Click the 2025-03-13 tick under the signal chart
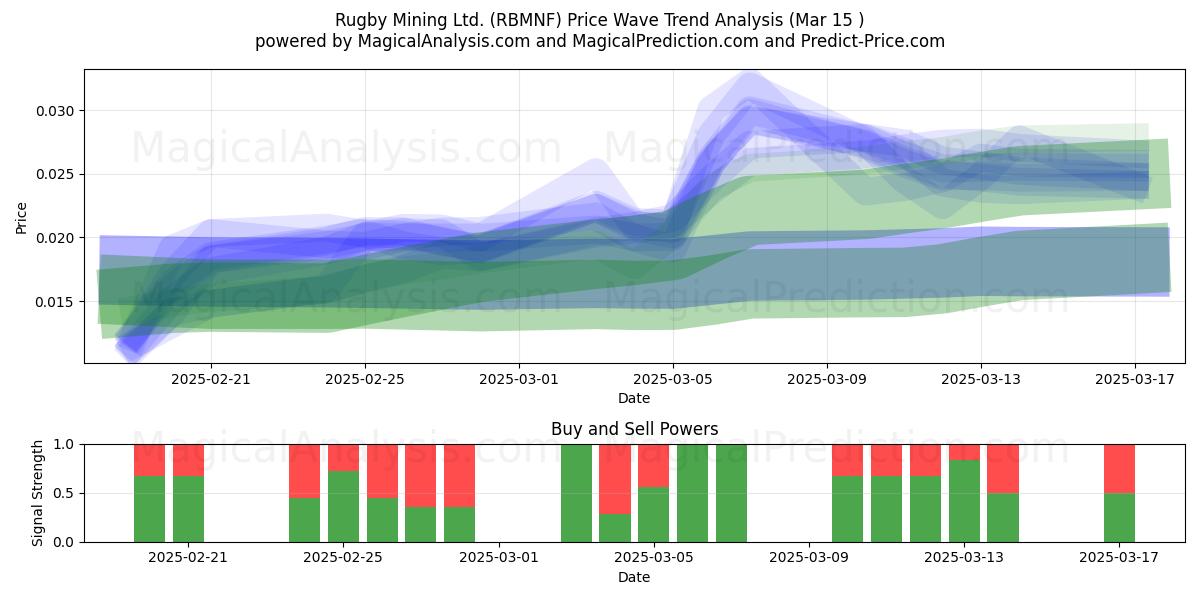Viewport: 1200px width, 600px height. pos(964,558)
